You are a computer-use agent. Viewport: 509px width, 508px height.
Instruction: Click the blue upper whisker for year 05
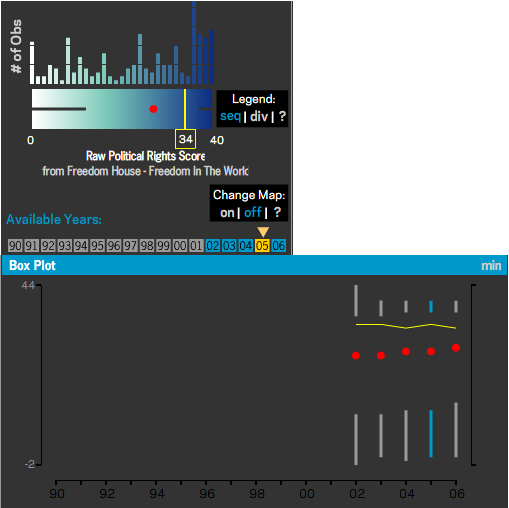(431, 306)
